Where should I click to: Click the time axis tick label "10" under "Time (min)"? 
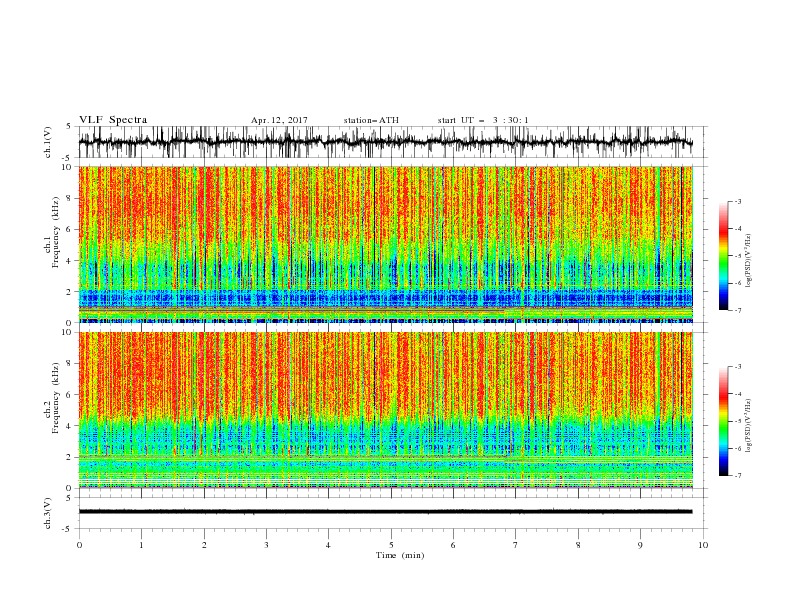(703, 545)
